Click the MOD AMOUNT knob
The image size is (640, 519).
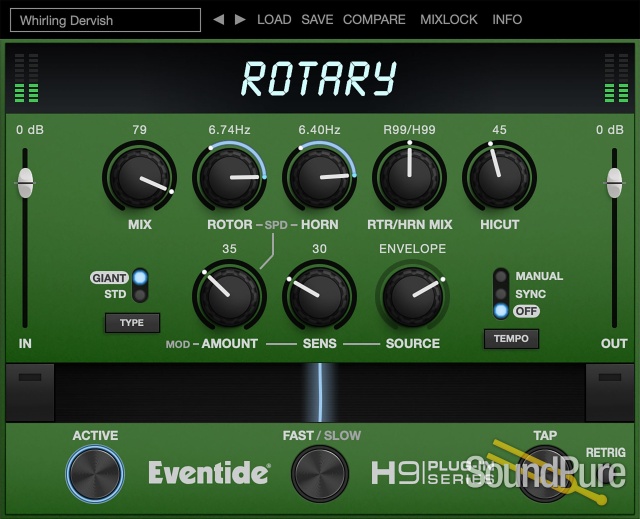229,296
